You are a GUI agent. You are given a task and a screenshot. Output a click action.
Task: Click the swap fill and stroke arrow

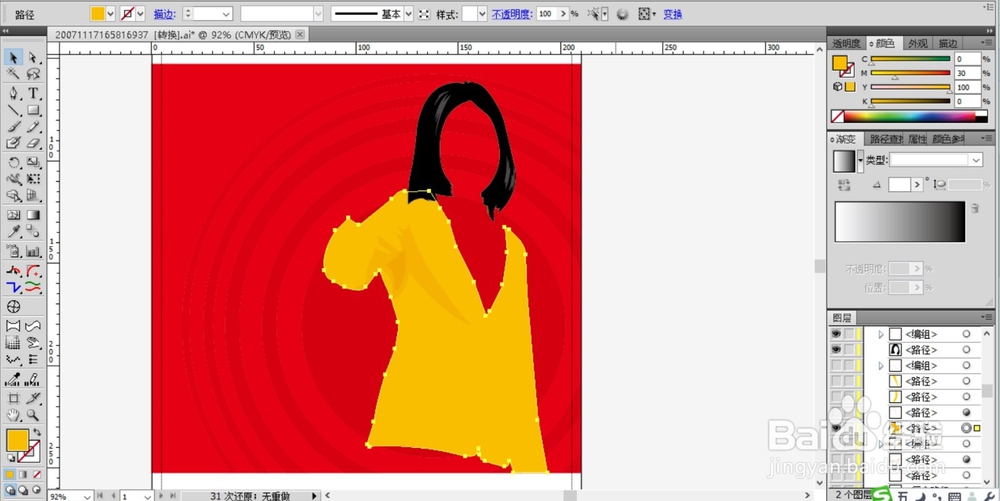coord(37,433)
